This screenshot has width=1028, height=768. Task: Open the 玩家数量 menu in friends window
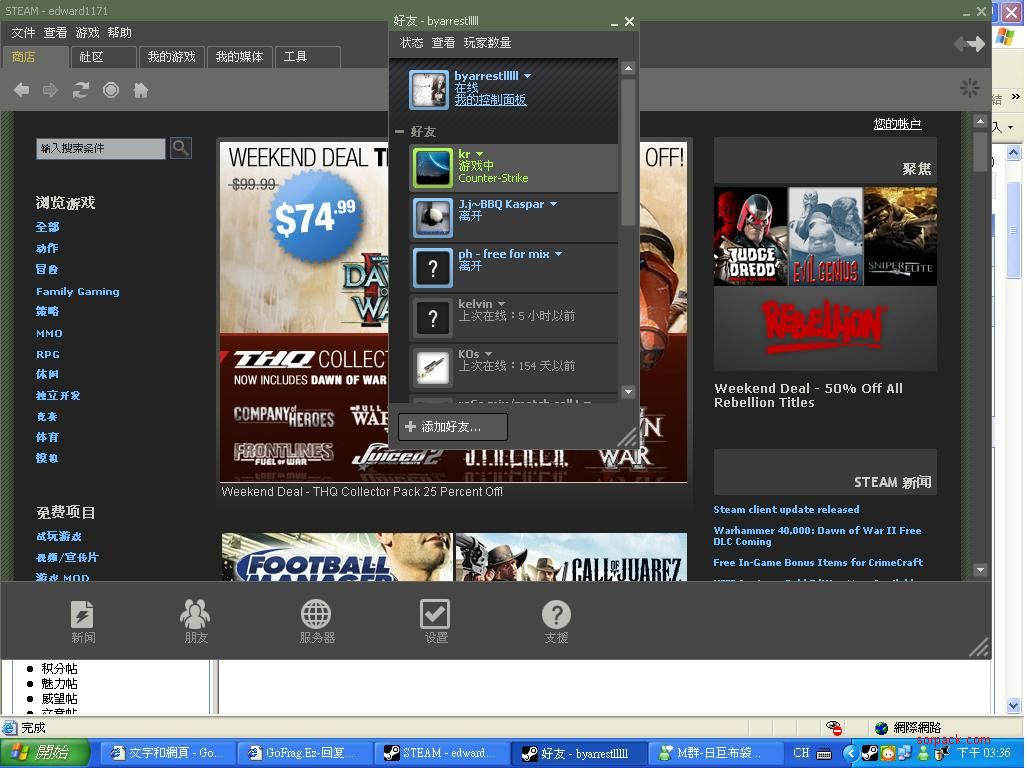(x=487, y=43)
